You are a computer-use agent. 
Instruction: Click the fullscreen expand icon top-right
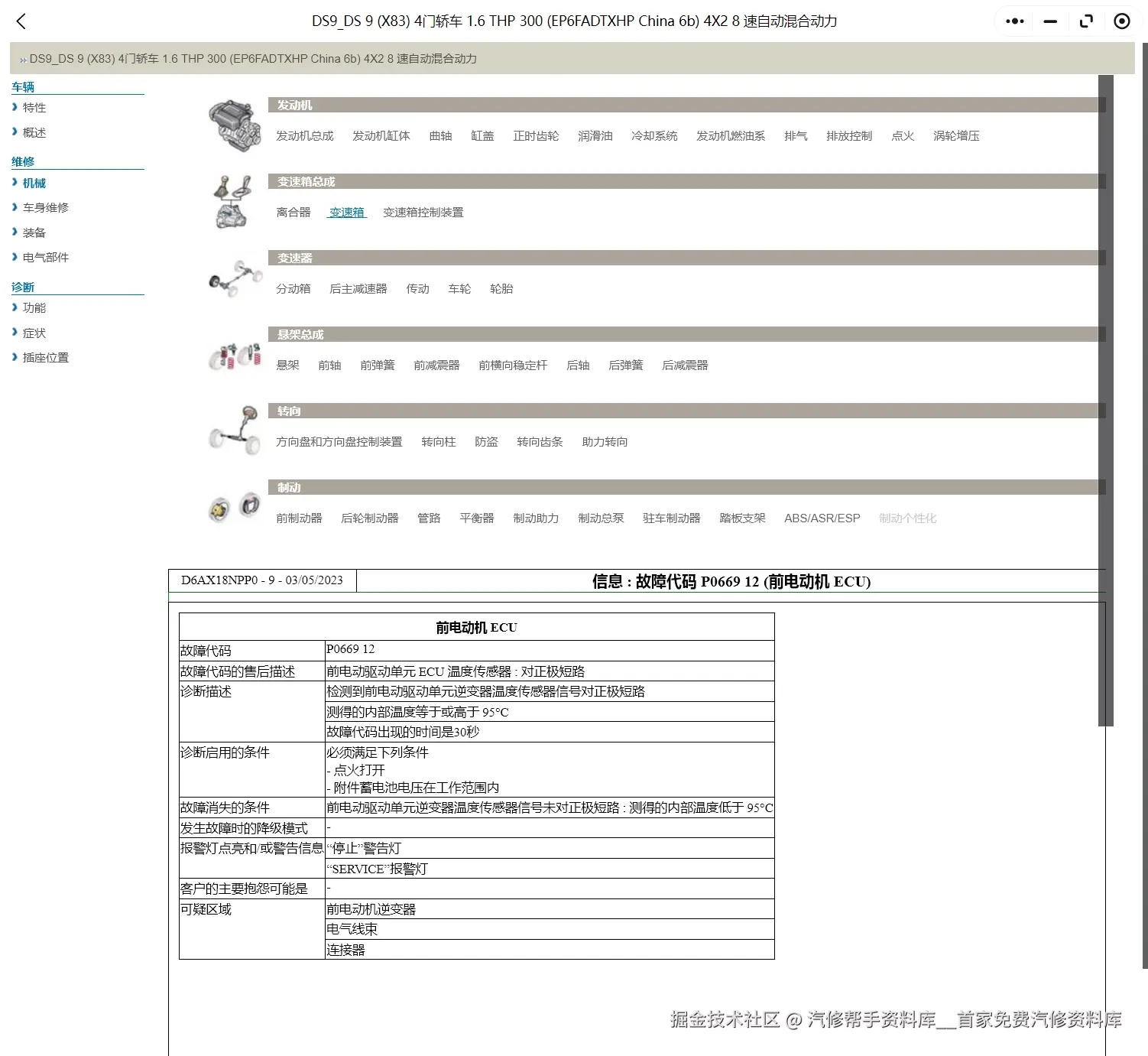point(1085,21)
